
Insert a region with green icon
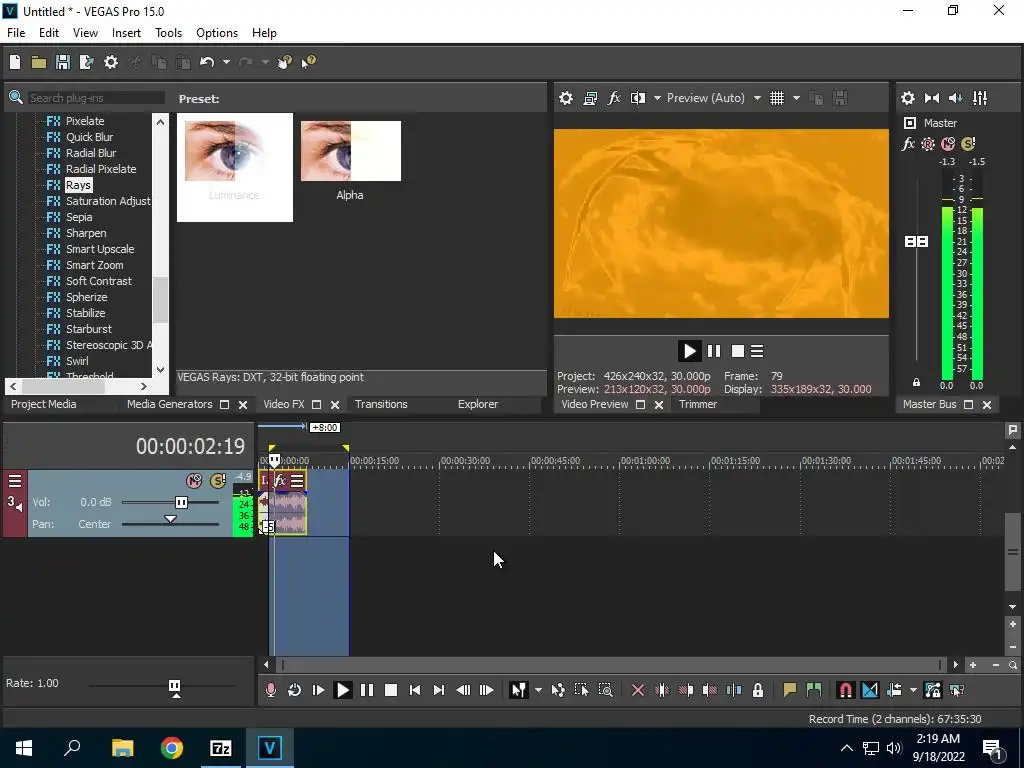[x=814, y=690]
